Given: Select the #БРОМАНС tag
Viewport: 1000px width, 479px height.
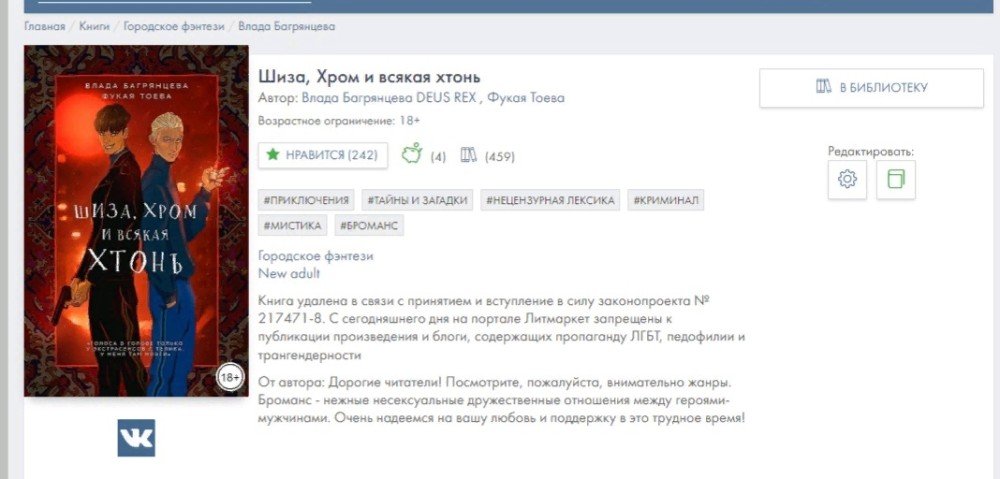Looking at the screenshot, I should pyautogui.click(x=369, y=226).
